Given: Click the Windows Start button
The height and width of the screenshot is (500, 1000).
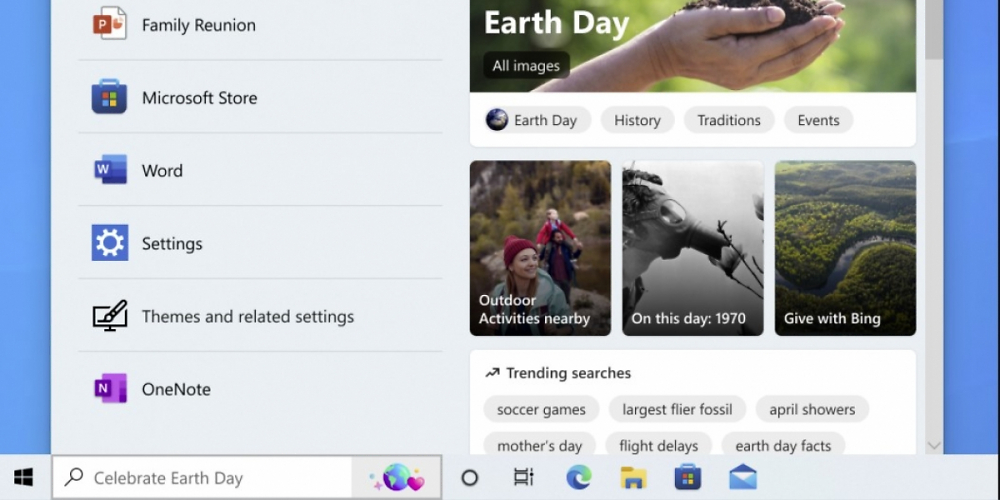Looking at the screenshot, I should click(24, 477).
